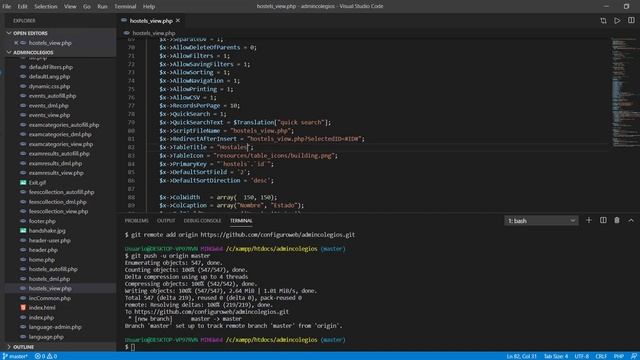This screenshot has height=360, width=640.
Task: Kill the terminal with trash icon
Action: pyautogui.click(x=617, y=220)
